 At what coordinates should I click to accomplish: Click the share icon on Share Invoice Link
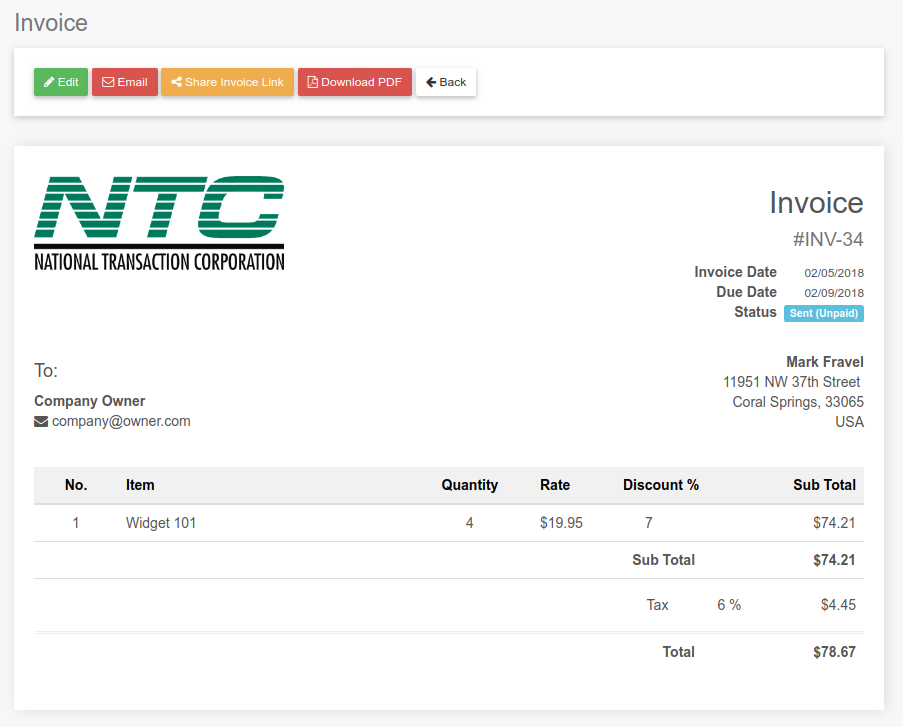[176, 82]
